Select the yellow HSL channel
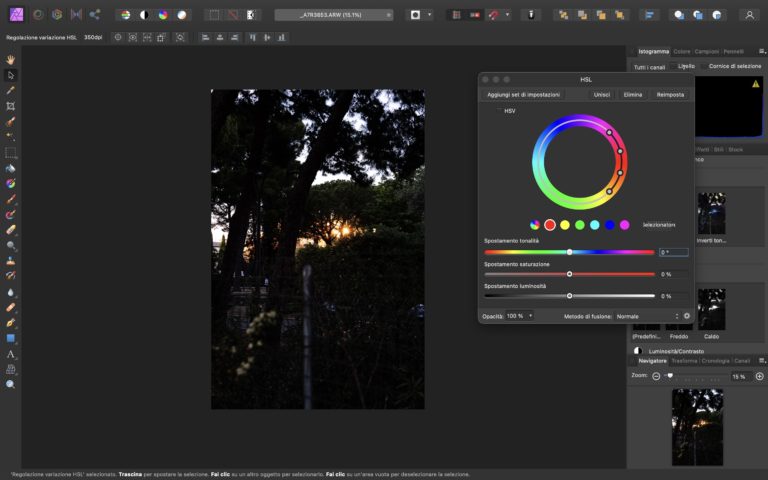The width and height of the screenshot is (768, 480). (565, 225)
